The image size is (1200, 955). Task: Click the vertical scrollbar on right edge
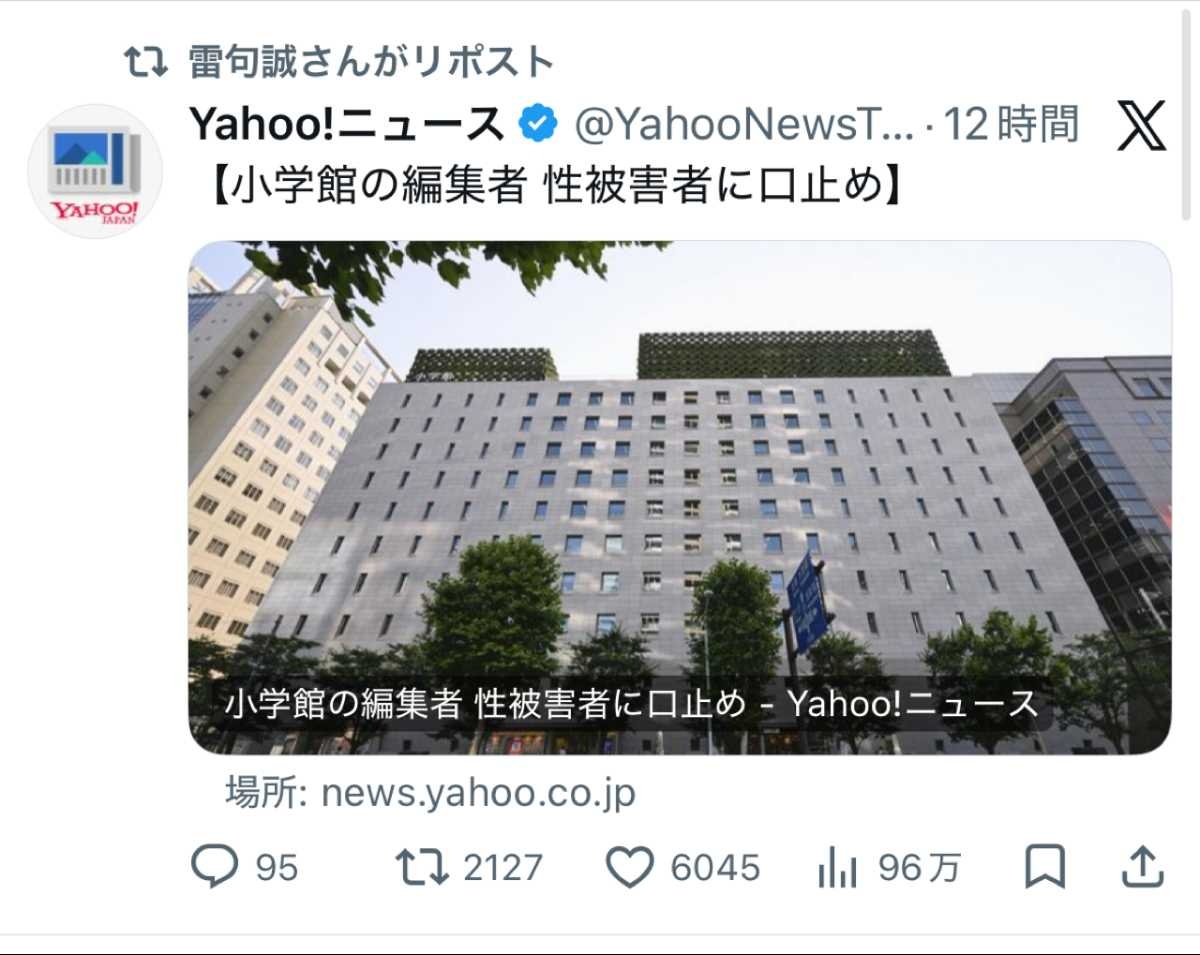point(1187,110)
